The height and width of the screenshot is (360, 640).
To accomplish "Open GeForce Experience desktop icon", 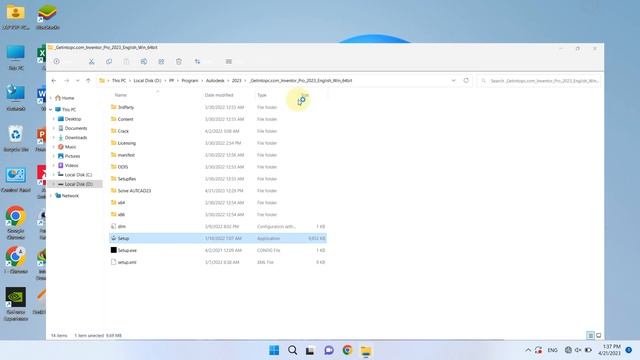I will tap(16, 303).
